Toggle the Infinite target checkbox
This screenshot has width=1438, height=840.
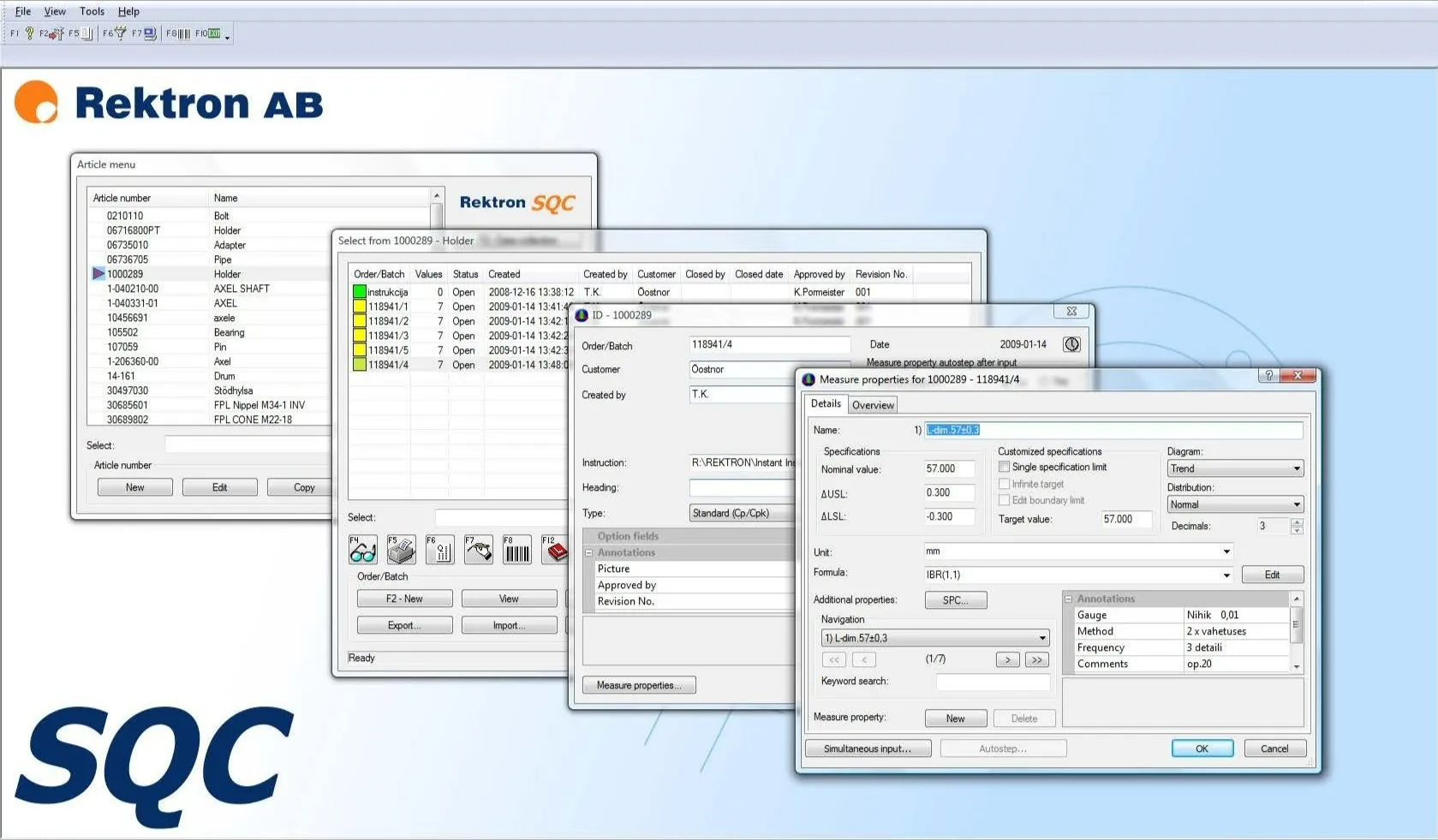(x=1004, y=484)
